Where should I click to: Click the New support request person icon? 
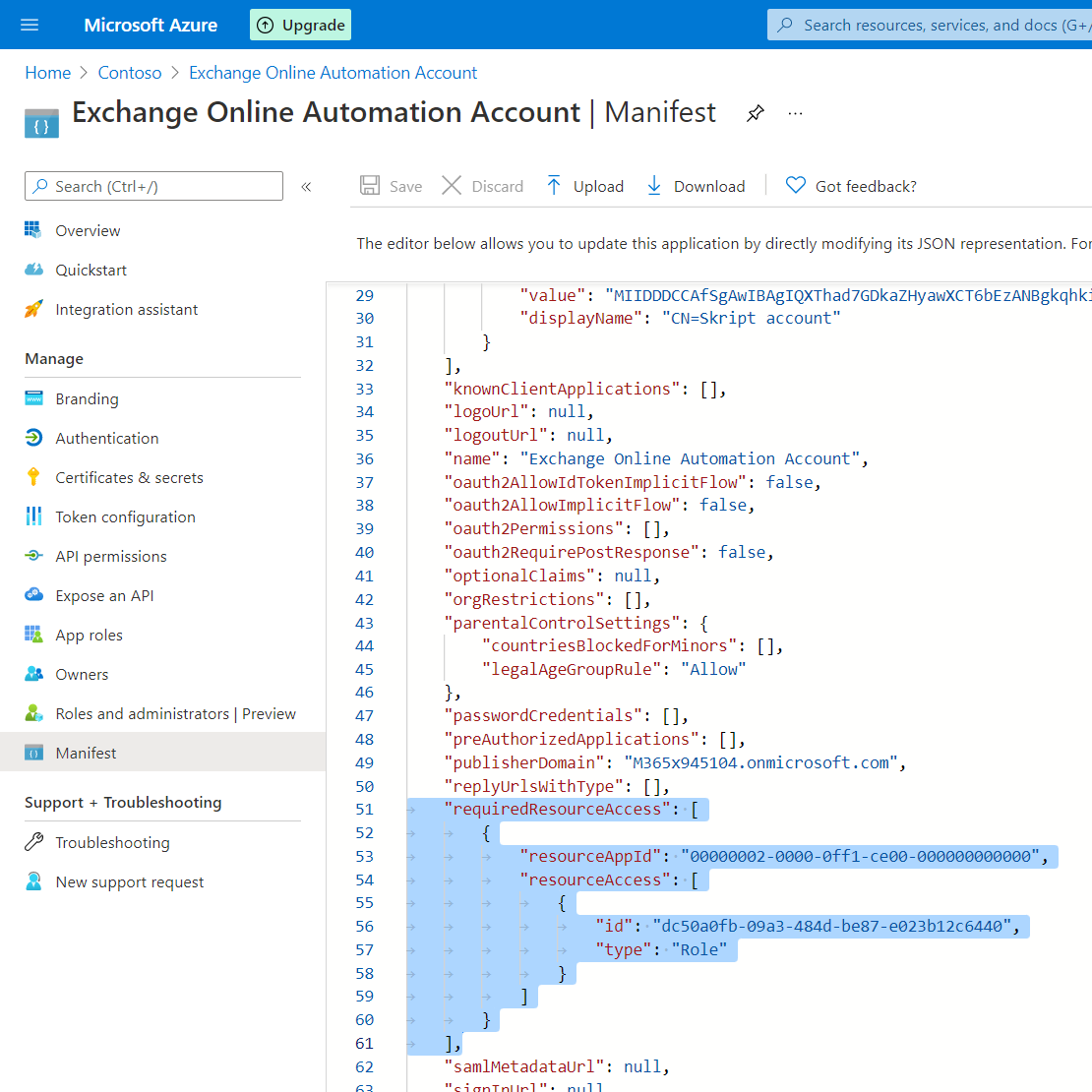tap(33, 881)
